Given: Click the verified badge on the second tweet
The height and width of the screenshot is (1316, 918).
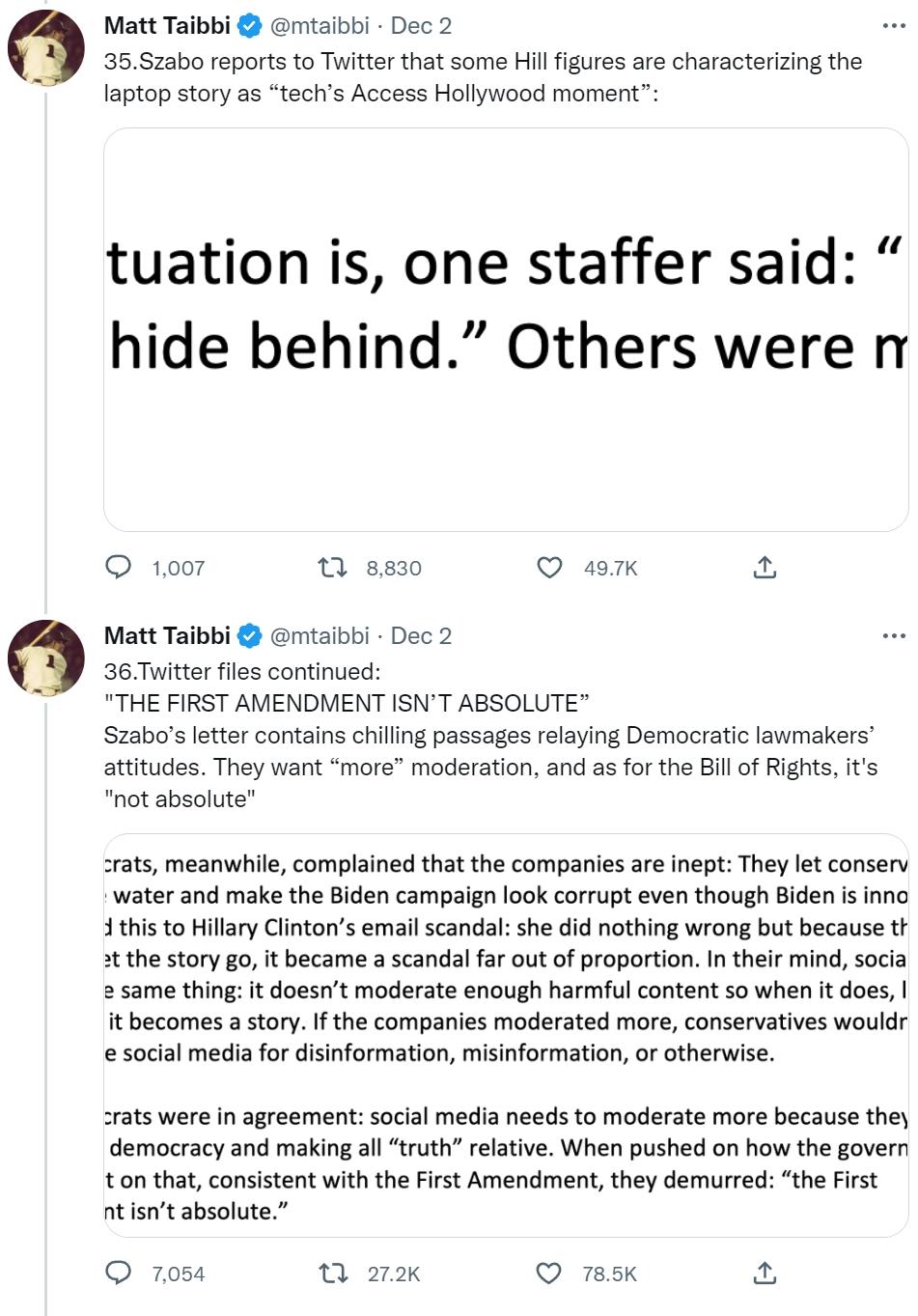Looking at the screenshot, I should 250,635.
